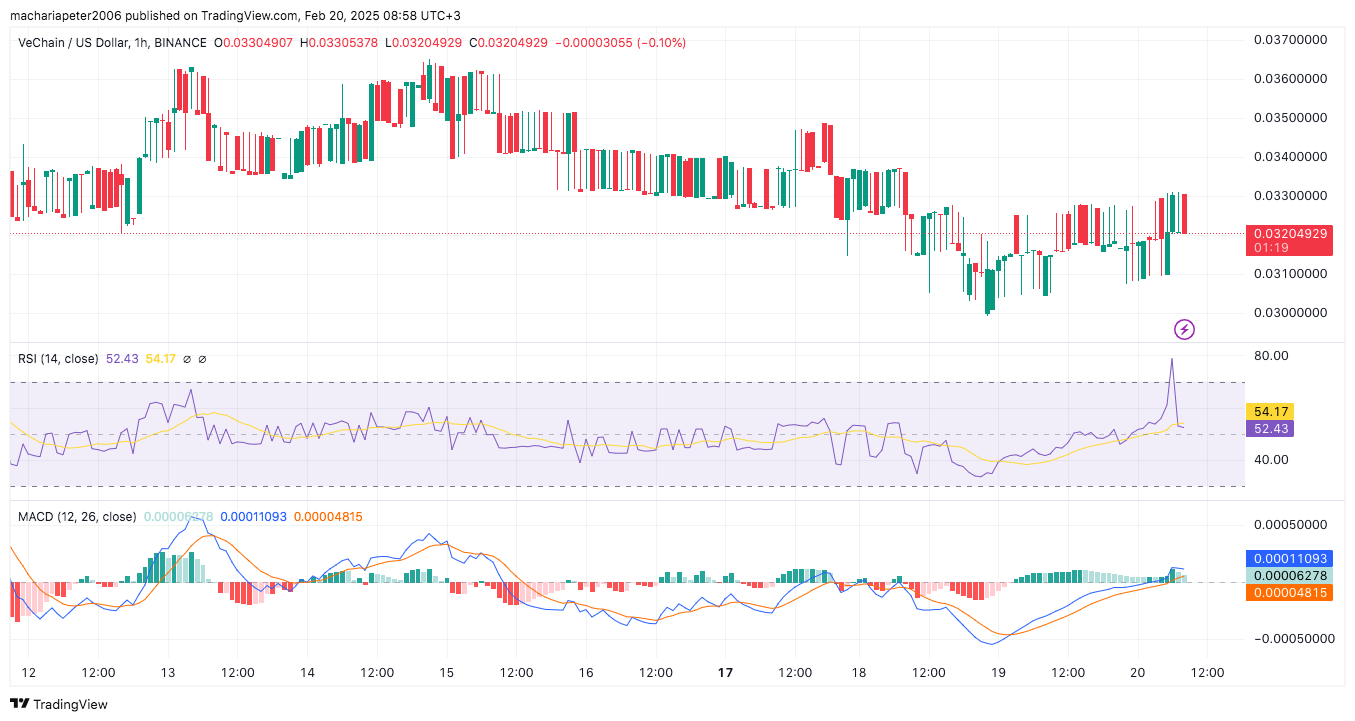Click the 20 date marker on time axis

click(1137, 673)
